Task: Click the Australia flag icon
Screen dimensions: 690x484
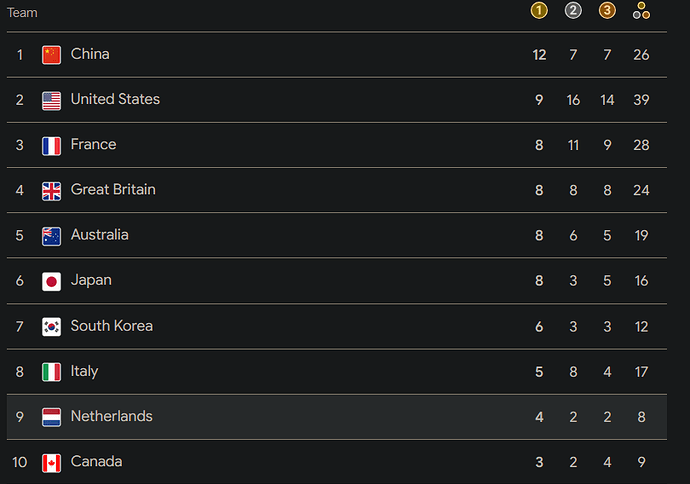Action: (51, 236)
